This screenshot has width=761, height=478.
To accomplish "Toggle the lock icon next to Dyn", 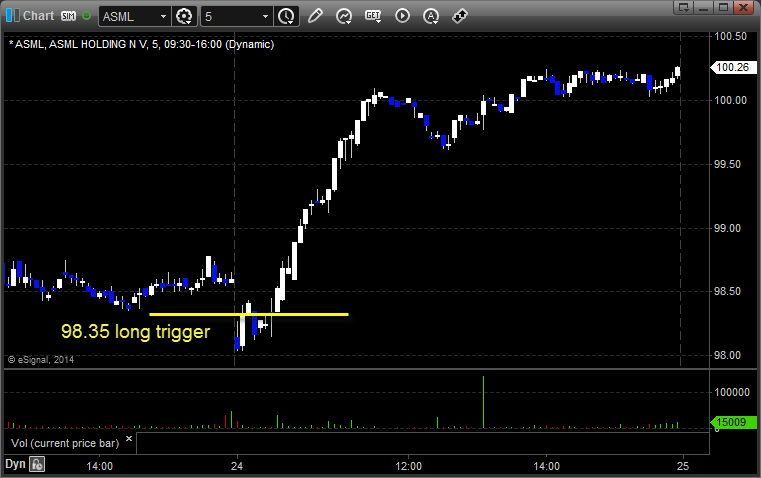I will click(x=37, y=464).
